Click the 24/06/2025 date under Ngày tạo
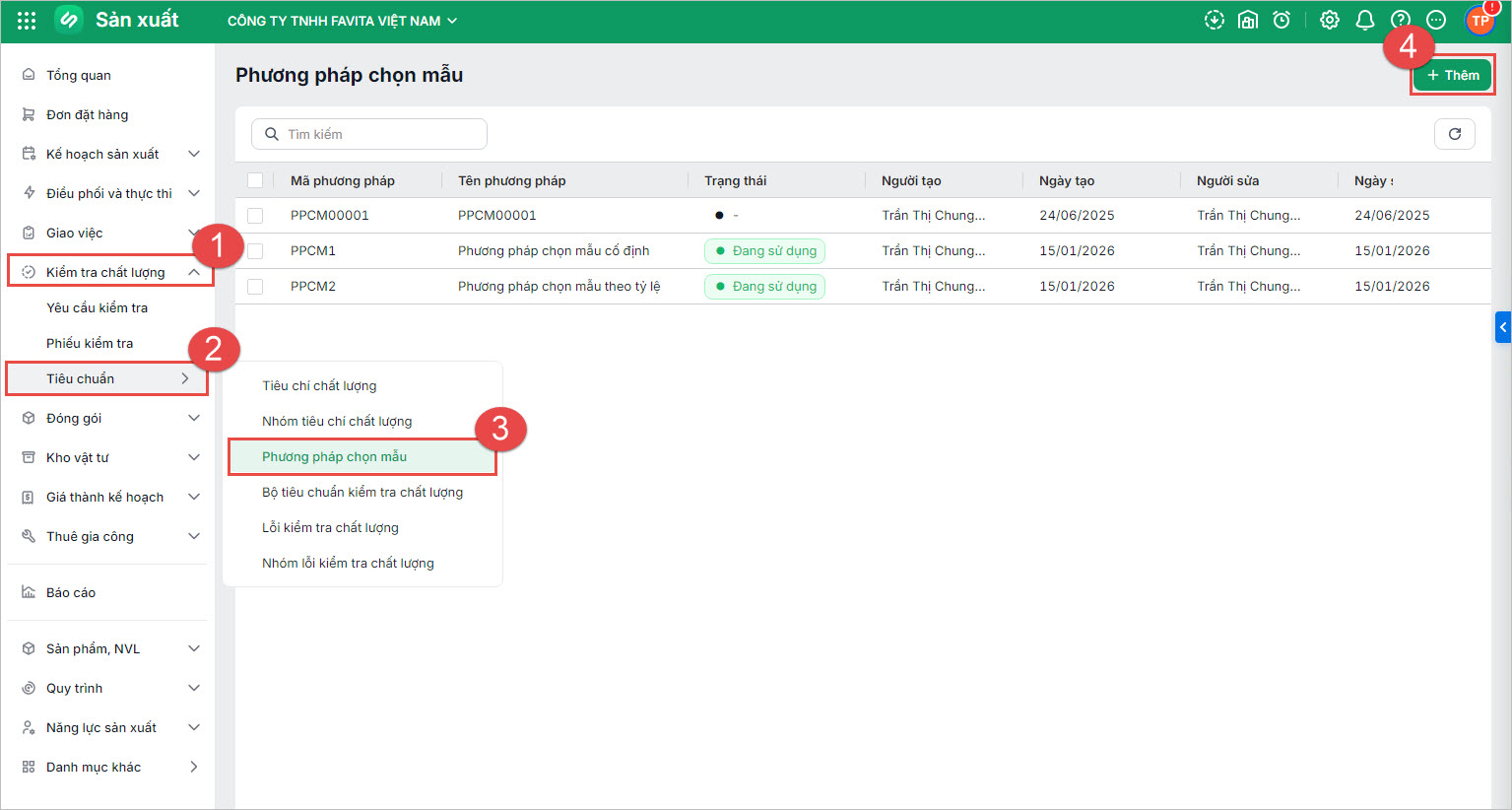 (1077, 215)
